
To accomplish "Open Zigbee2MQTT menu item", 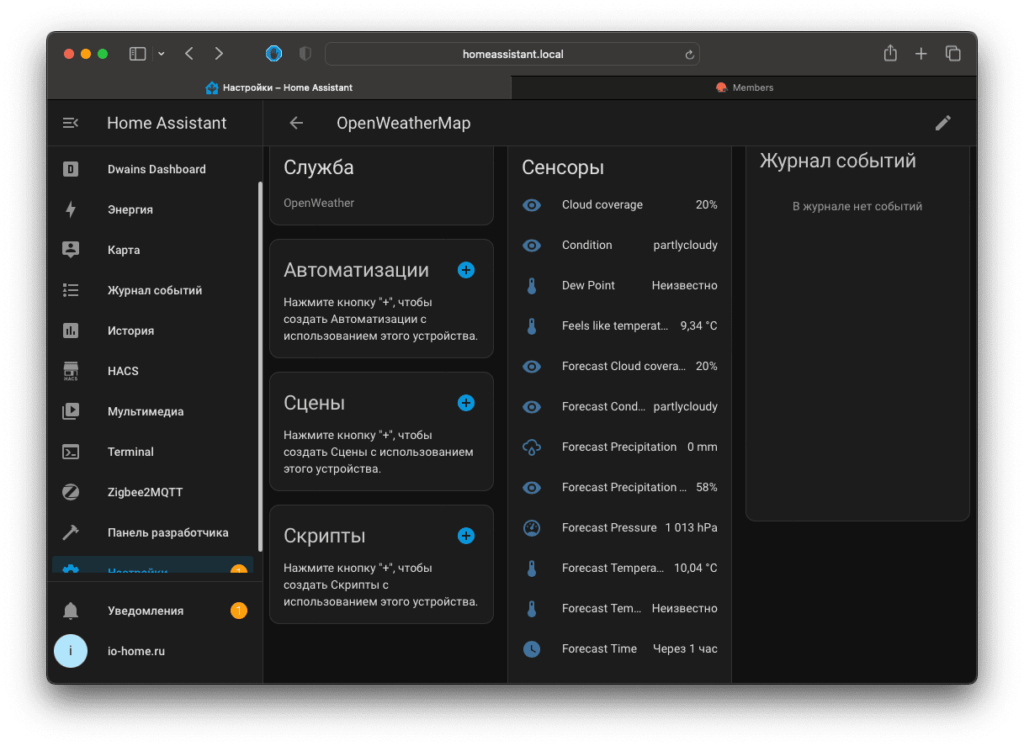I will pyautogui.click(x=154, y=492).
